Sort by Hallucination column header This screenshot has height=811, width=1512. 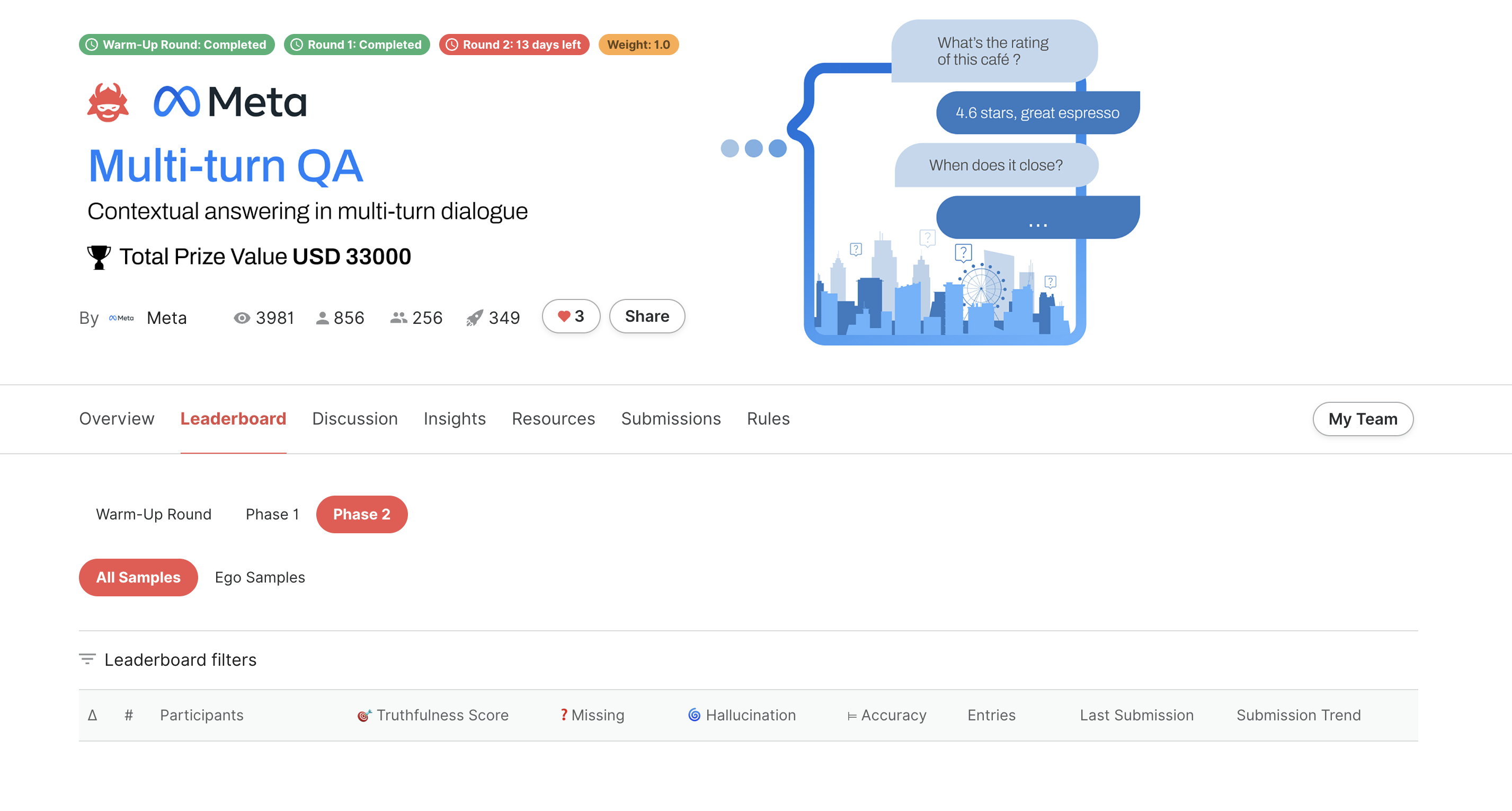pyautogui.click(x=750, y=715)
